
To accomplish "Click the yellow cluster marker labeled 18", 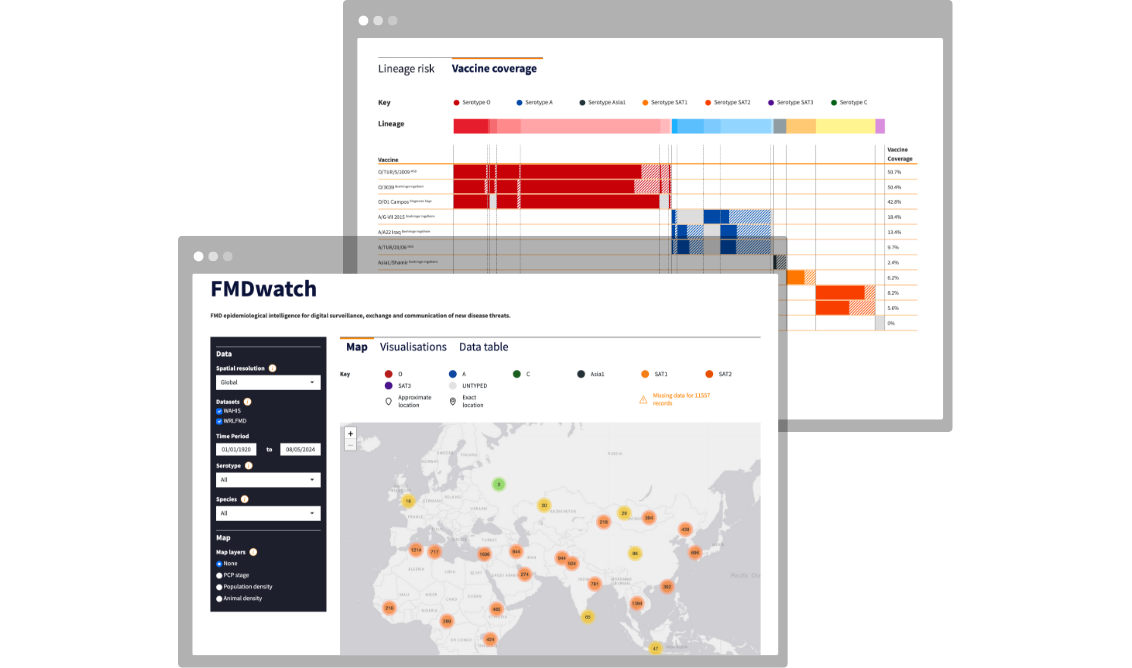I will [x=408, y=500].
